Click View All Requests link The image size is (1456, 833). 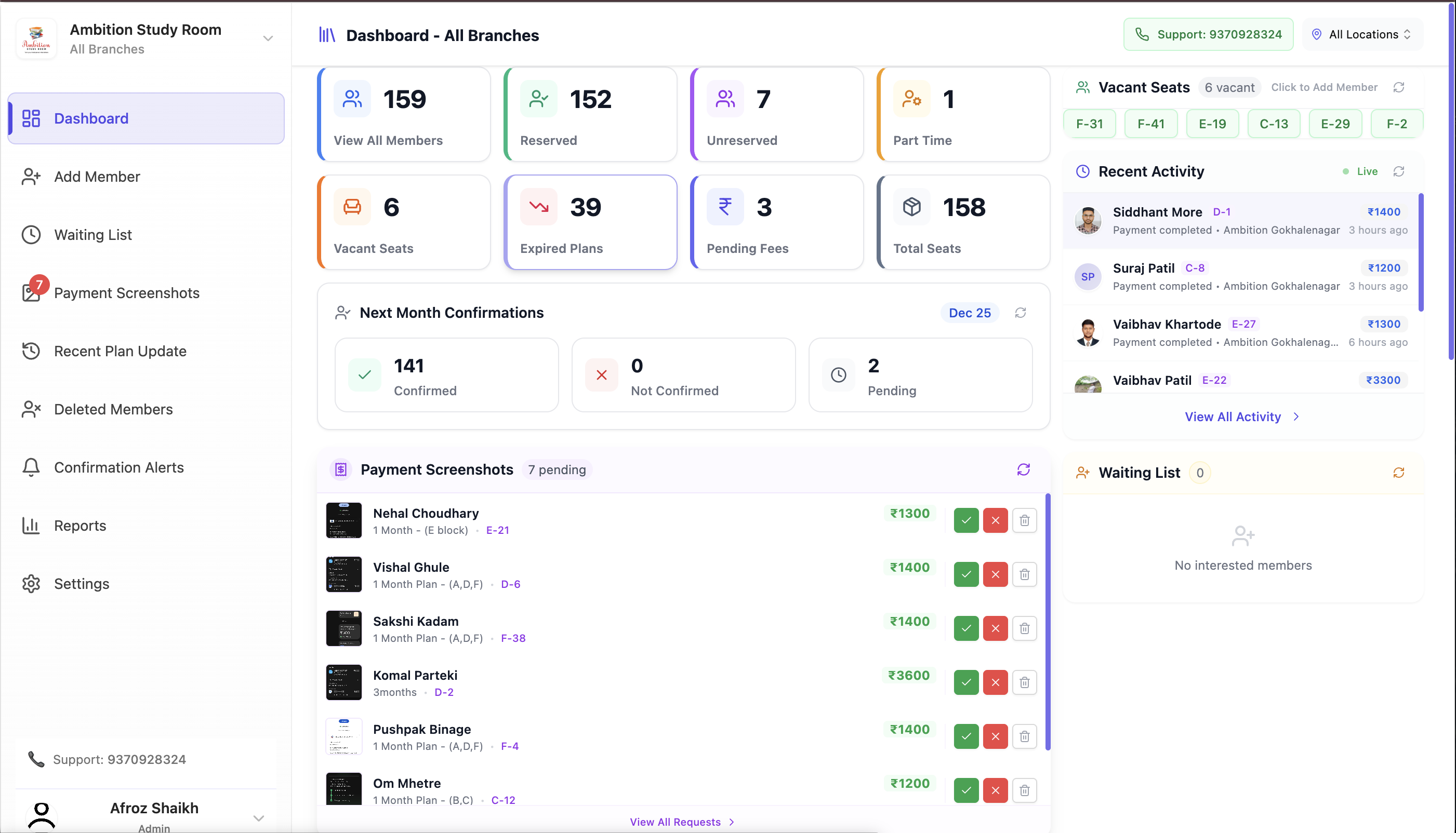click(682, 822)
